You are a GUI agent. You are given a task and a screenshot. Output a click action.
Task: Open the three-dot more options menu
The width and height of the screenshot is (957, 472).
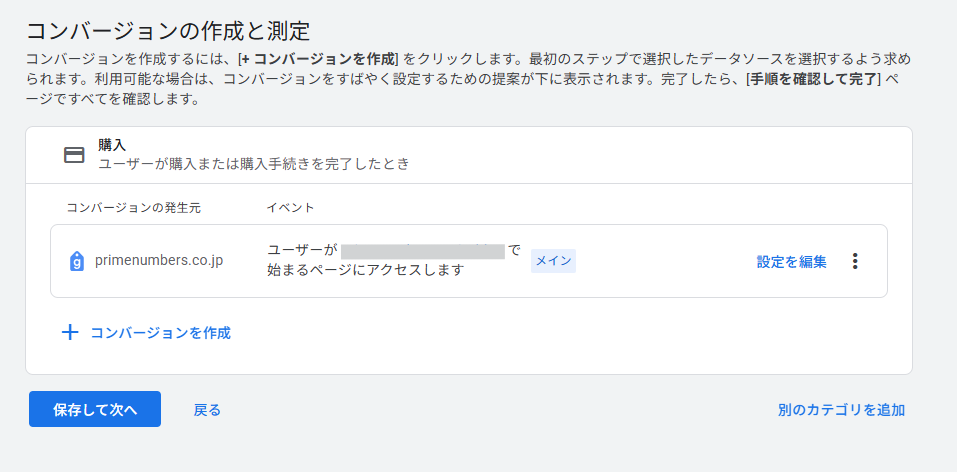854,261
